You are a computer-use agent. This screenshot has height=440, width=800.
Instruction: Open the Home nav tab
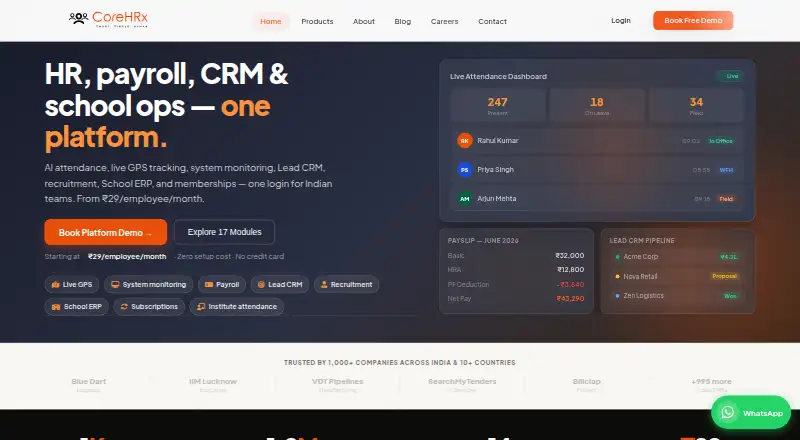coord(270,21)
